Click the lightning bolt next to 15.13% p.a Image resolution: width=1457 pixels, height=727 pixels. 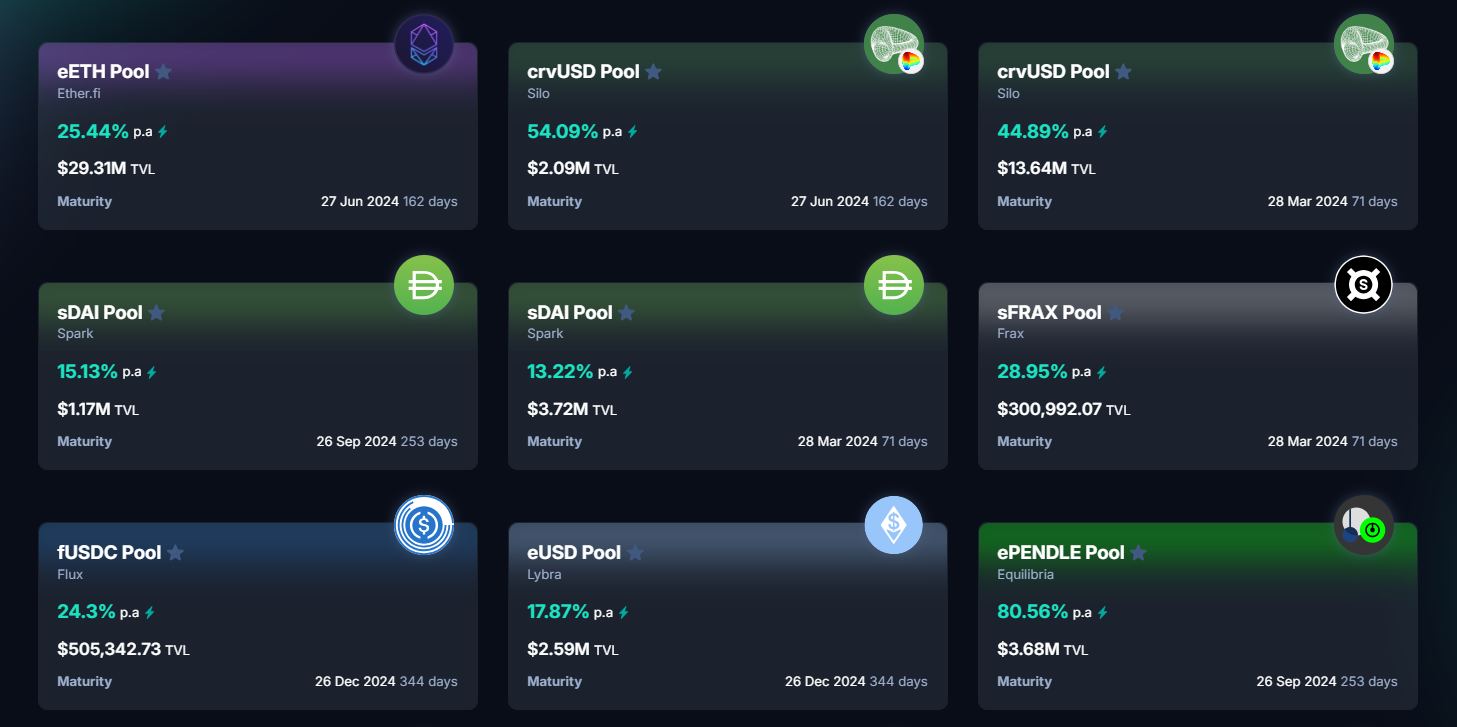(152, 372)
